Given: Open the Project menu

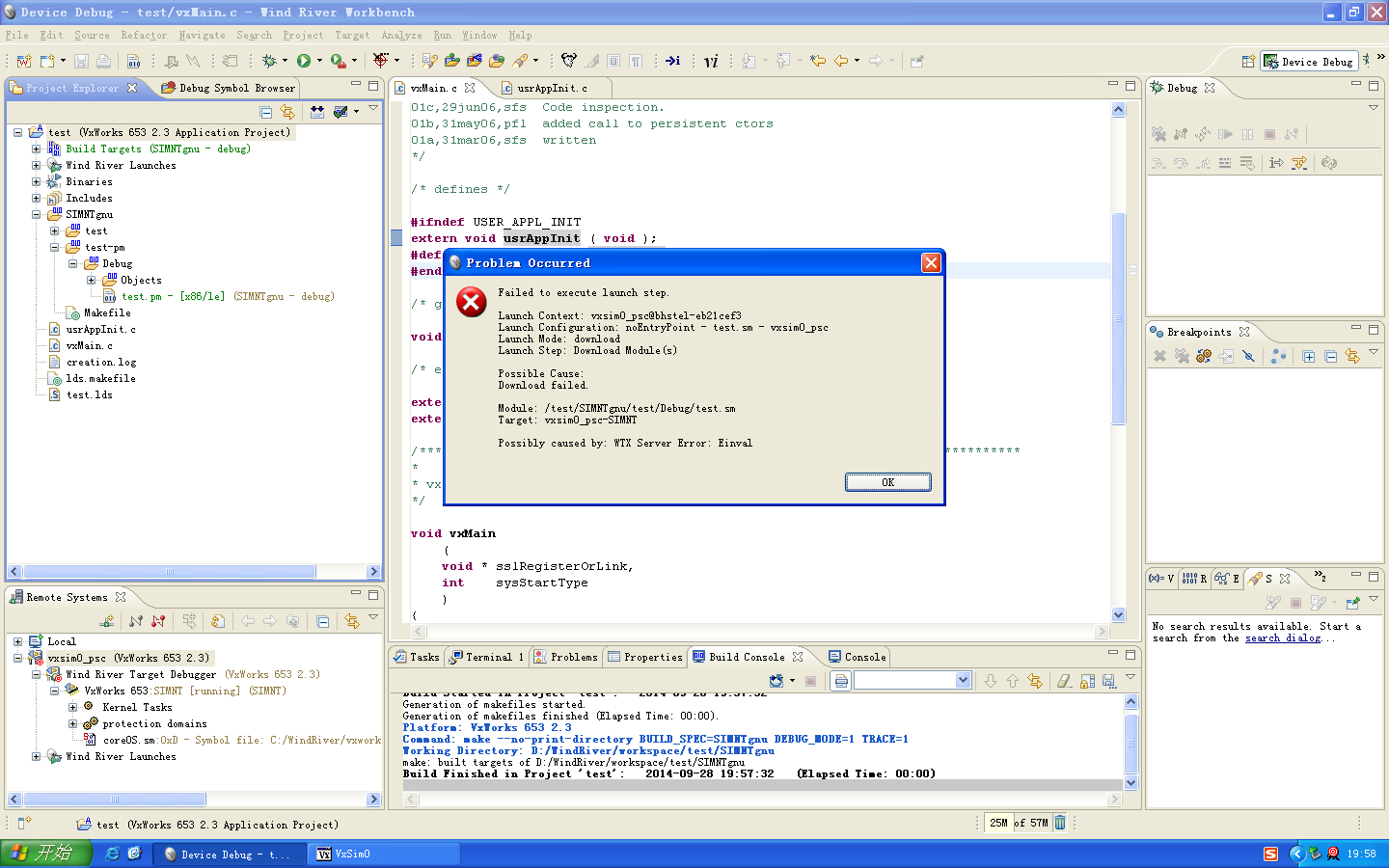Looking at the screenshot, I should click(x=303, y=35).
